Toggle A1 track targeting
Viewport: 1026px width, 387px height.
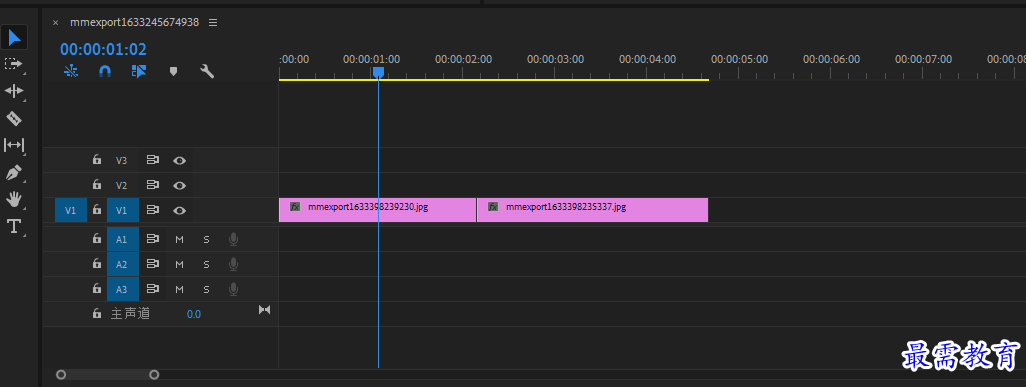[122, 239]
